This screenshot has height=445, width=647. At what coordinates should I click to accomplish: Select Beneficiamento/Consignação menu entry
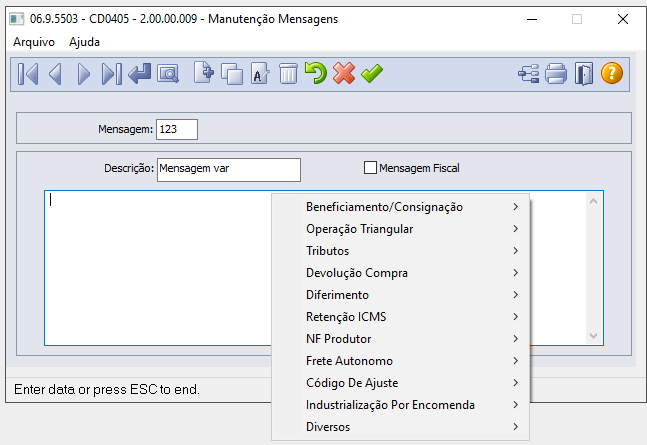[x=400, y=207]
